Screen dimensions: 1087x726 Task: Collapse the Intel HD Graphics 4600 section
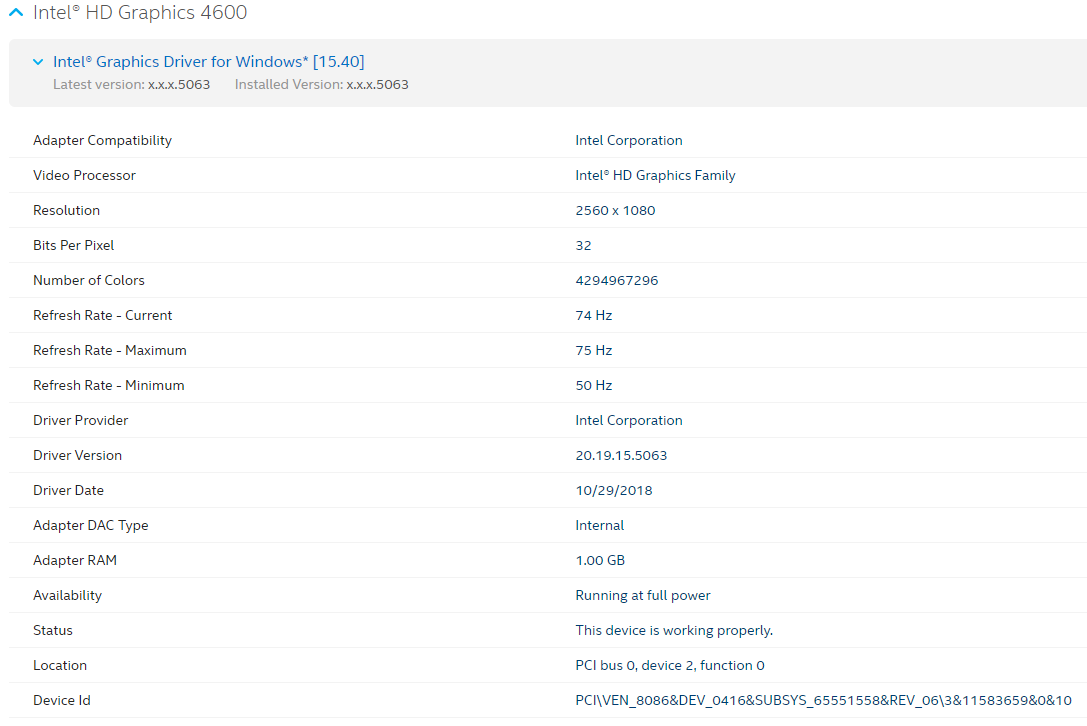pyautogui.click(x=16, y=12)
